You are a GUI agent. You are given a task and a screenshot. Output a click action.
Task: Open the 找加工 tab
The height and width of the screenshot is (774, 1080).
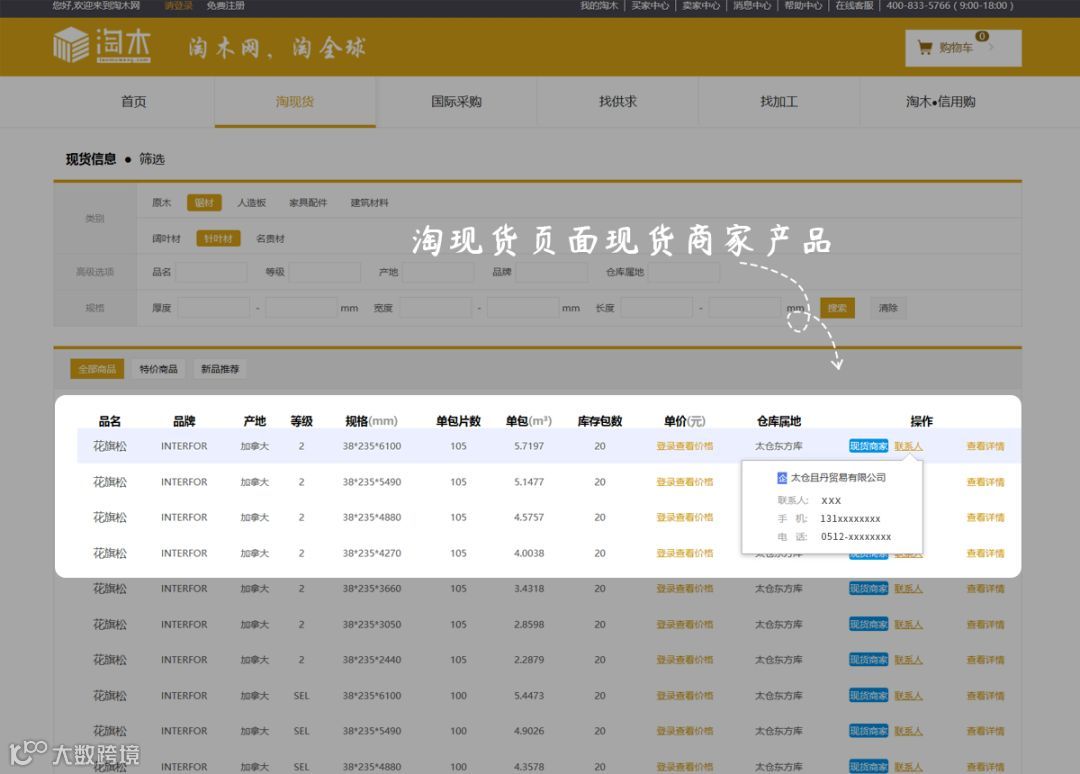coord(779,102)
